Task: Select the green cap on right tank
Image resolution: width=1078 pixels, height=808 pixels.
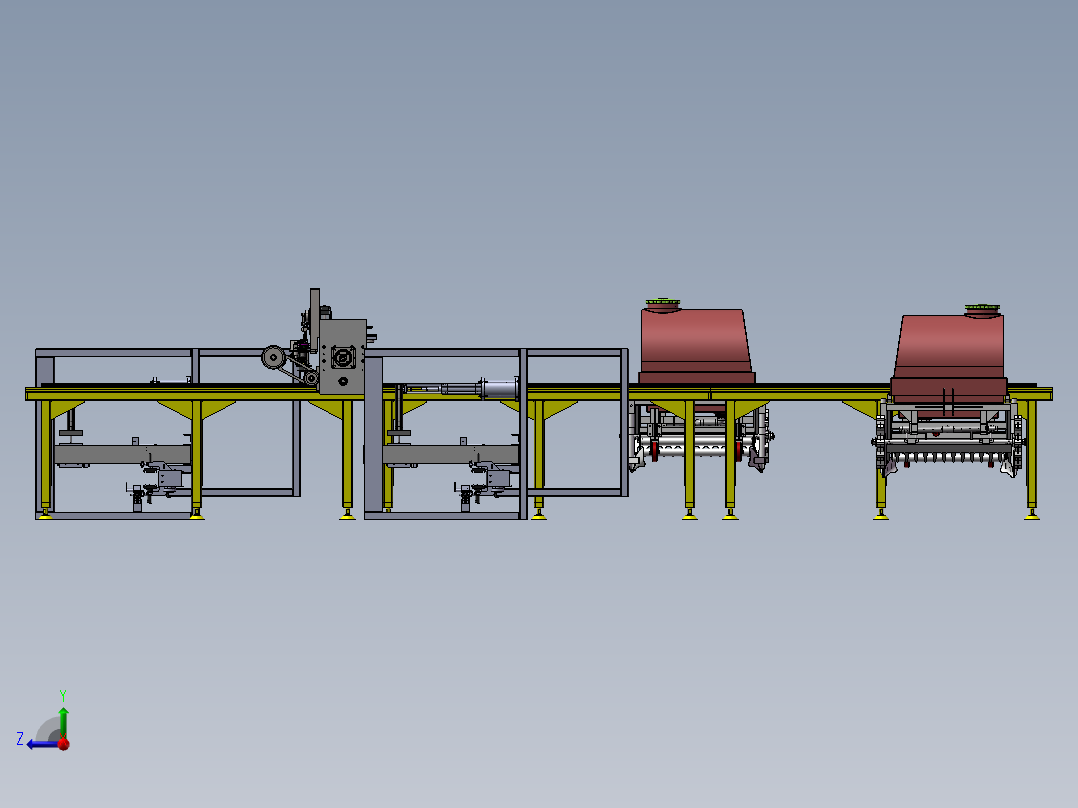Action: click(982, 308)
